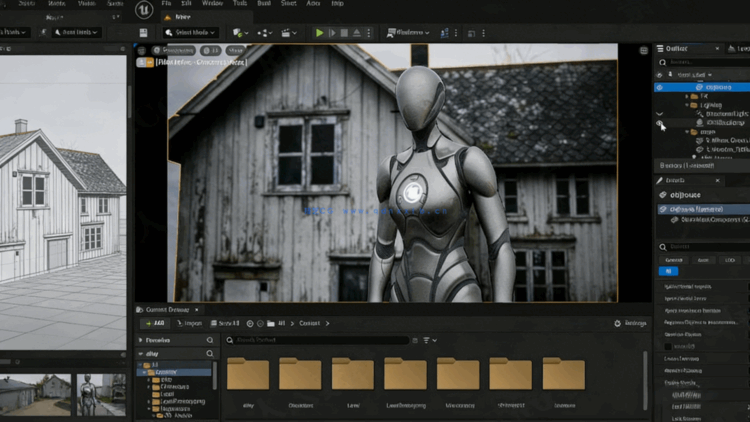Click the Stop simulation square icon

(x=345, y=32)
